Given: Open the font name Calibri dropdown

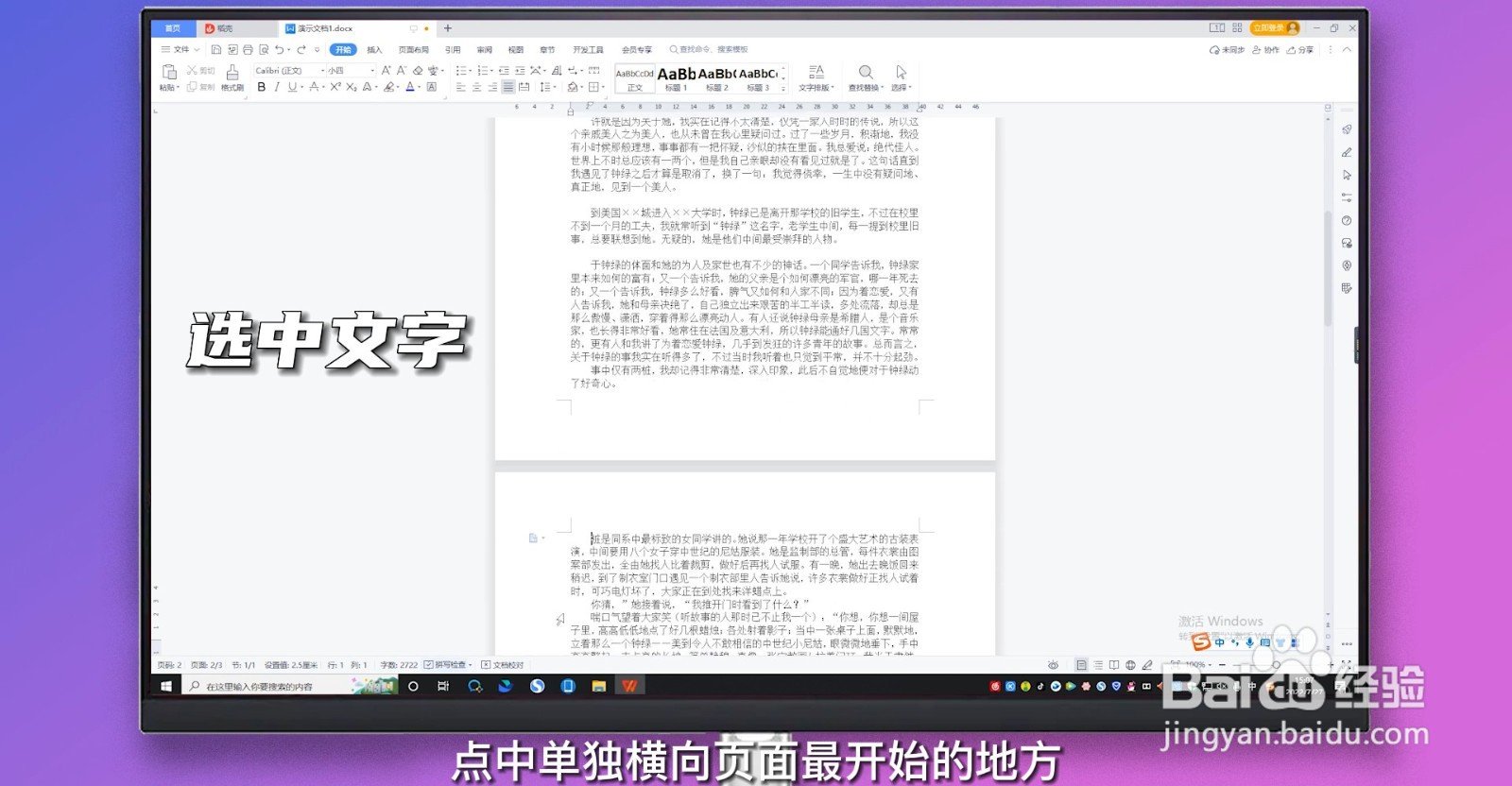Looking at the screenshot, I should [321, 70].
